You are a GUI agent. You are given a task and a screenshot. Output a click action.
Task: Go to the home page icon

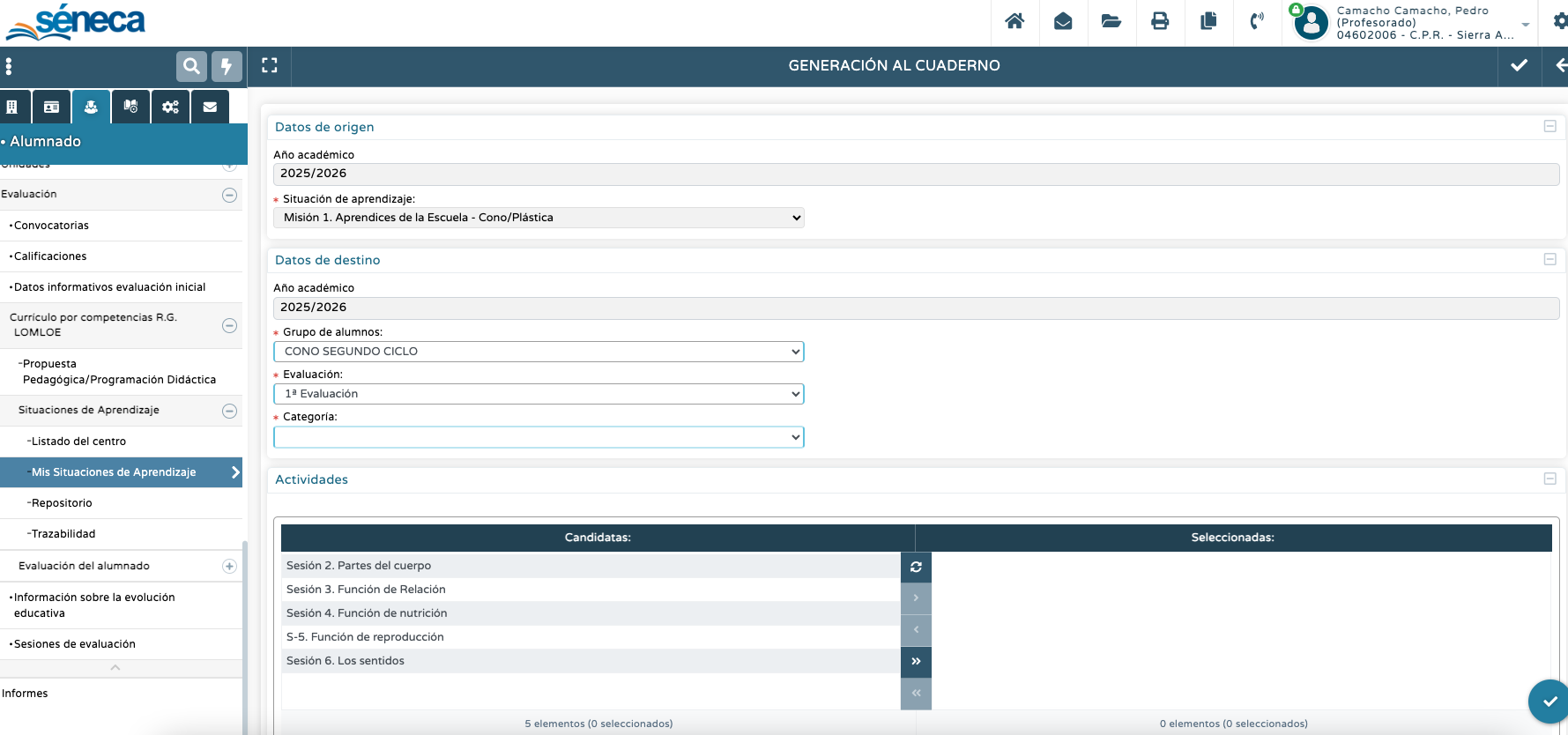[x=1014, y=21]
